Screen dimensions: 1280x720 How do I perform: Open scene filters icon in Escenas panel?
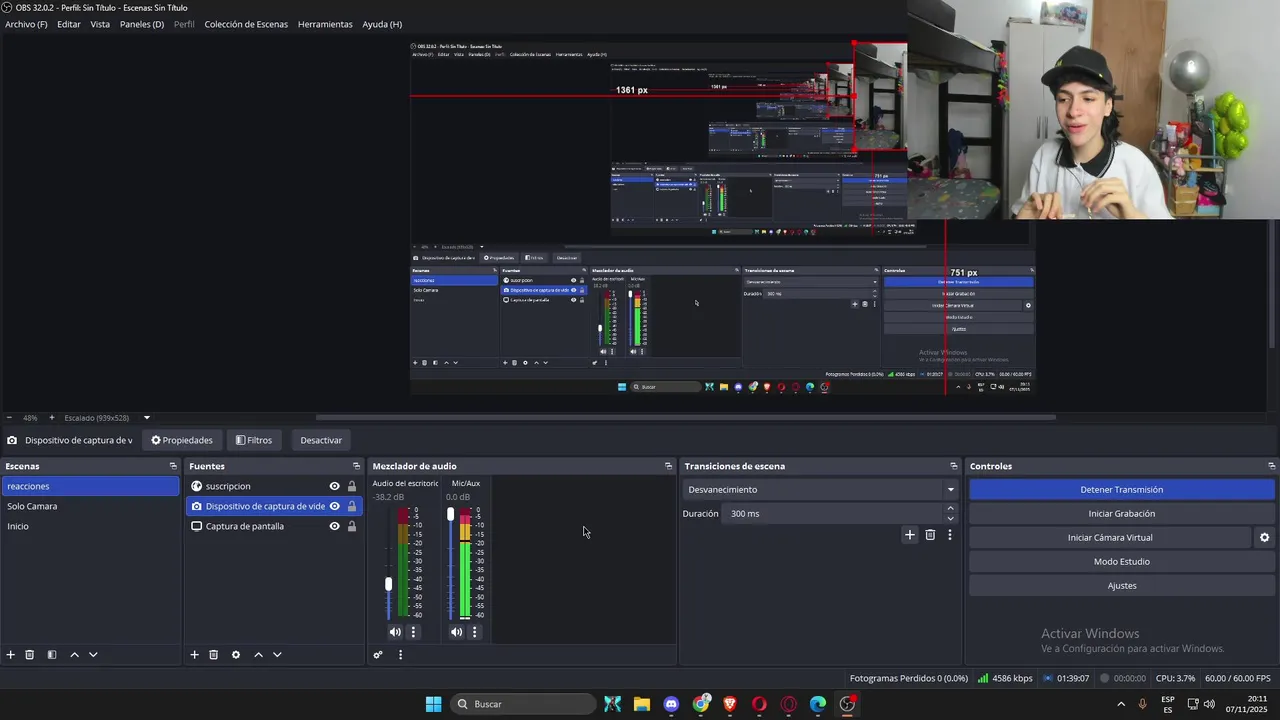click(x=52, y=655)
